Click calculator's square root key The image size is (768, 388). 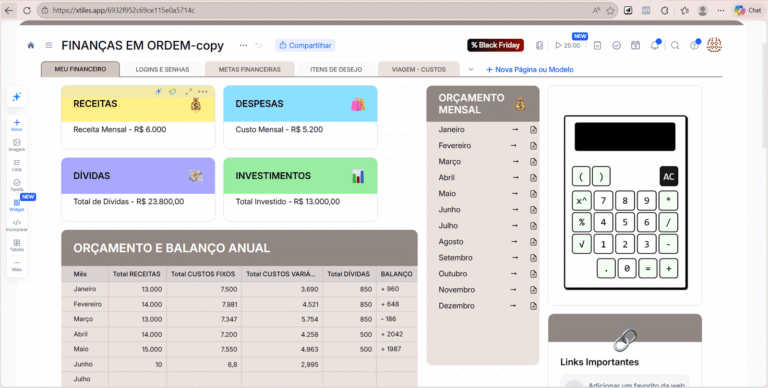coord(581,244)
